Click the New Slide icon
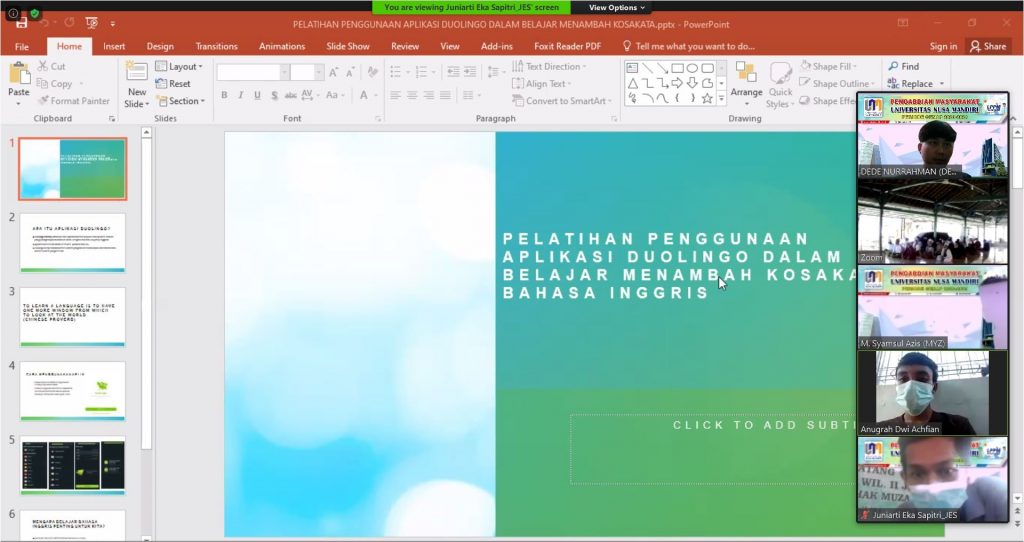Viewport: 1024px width, 542px height. [137, 75]
